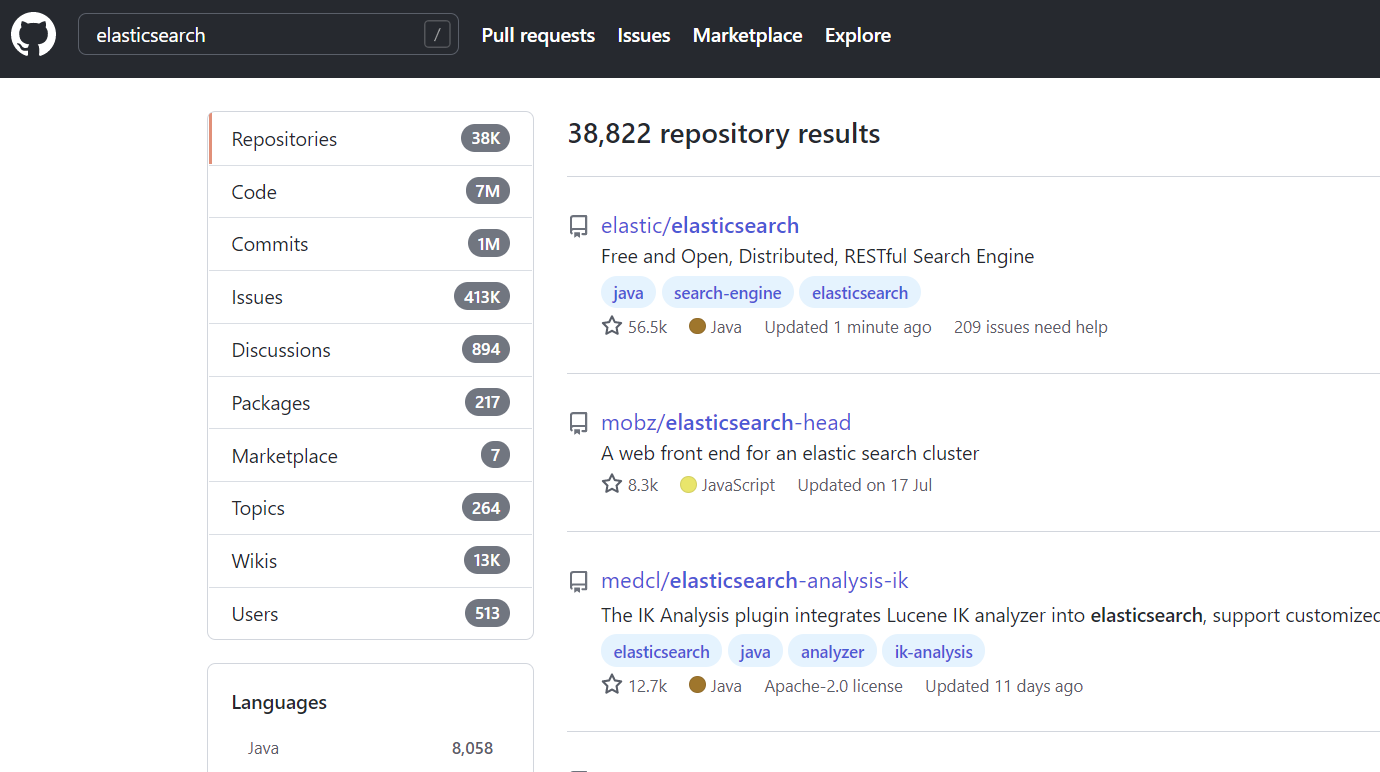The height and width of the screenshot is (772, 1380).
Task: Click Updated on 17 Jul text
Action: pos(865,485)
